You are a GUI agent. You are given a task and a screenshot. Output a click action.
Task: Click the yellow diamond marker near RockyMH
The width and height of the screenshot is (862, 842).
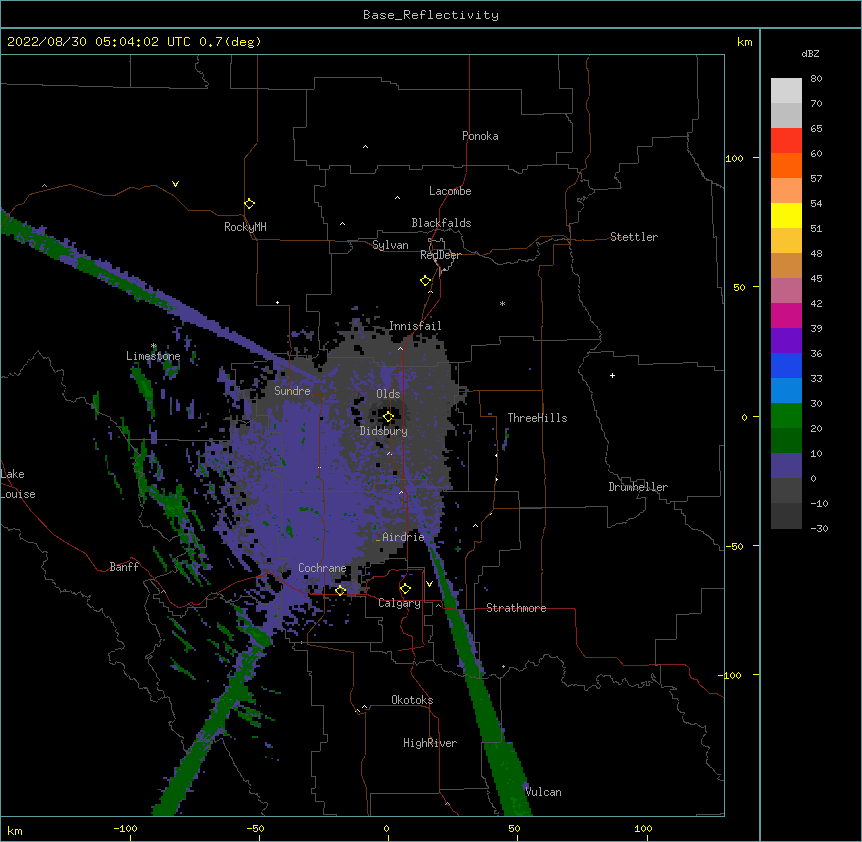pos(249,204)
